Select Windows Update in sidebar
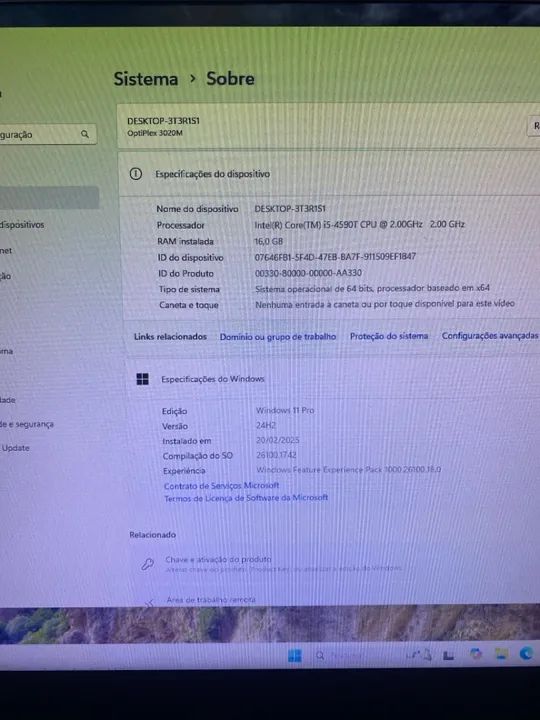 15,448
